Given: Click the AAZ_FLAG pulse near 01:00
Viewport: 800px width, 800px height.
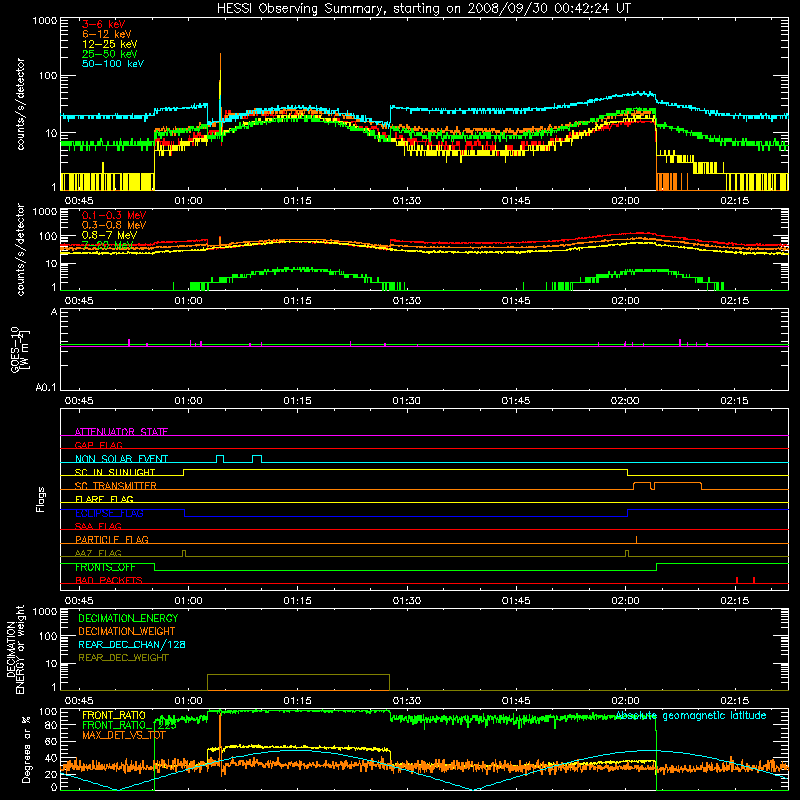Looking at the screenshot, I should (184, 553).
